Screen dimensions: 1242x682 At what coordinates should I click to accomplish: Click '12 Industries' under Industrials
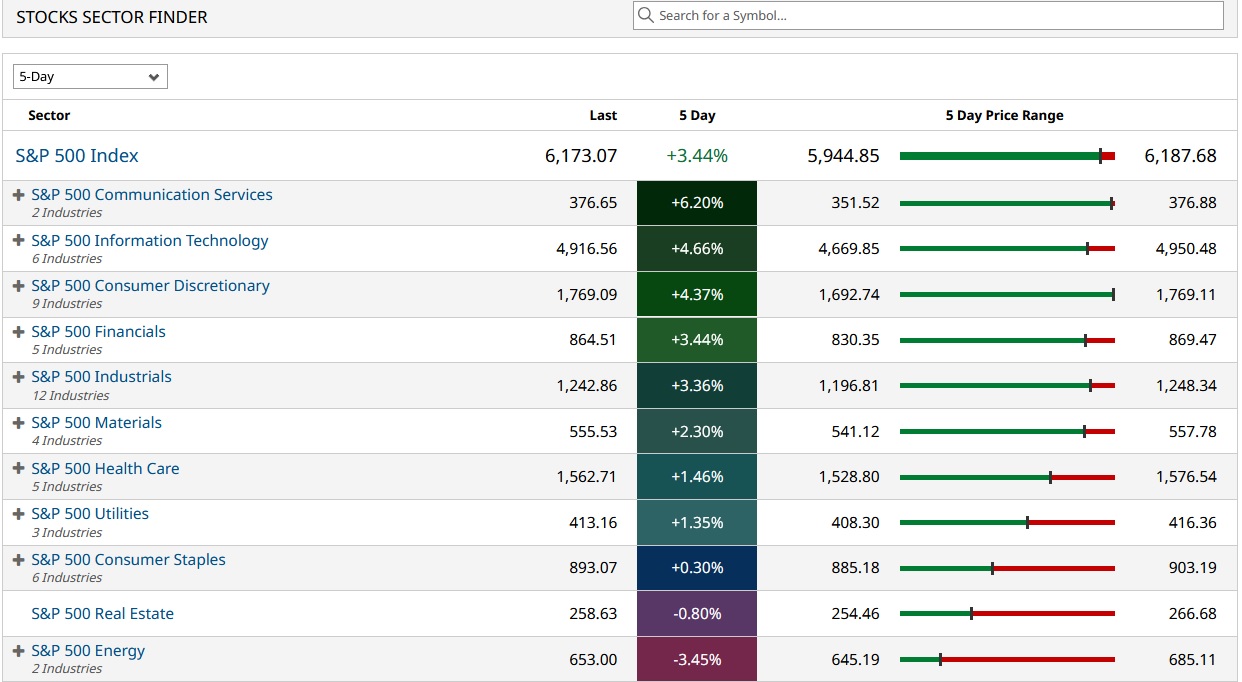tap(71, 396)
